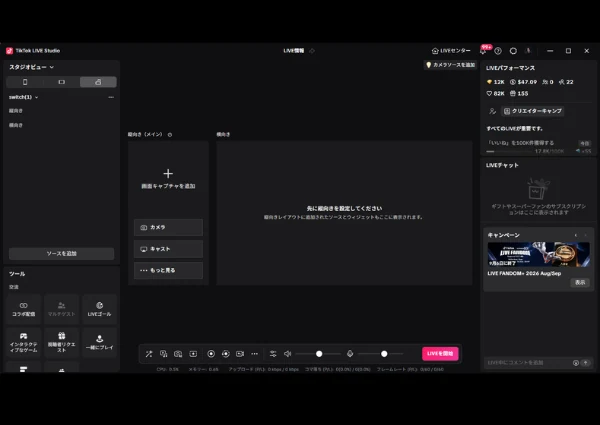This screenshot has height=425, width=600.
Task: Click the profile avatar in the title bar
Action: click(528, 50)
